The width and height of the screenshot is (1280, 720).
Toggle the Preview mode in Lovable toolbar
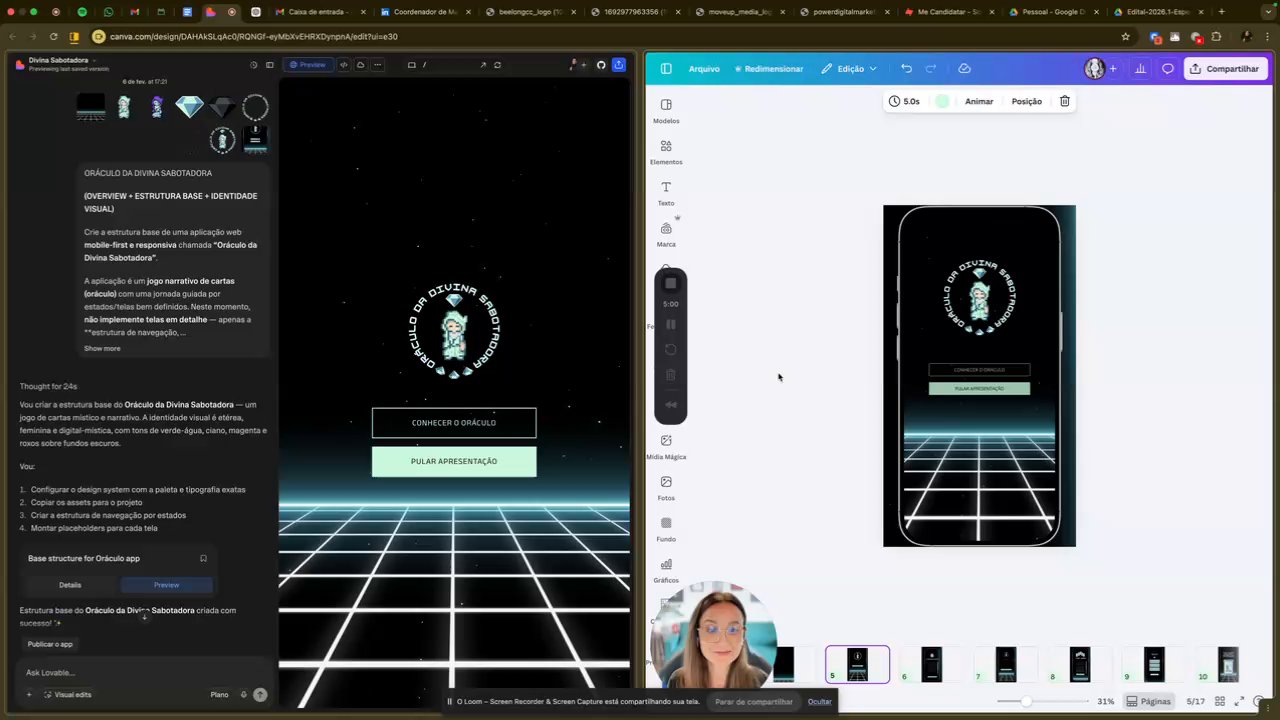307,65
